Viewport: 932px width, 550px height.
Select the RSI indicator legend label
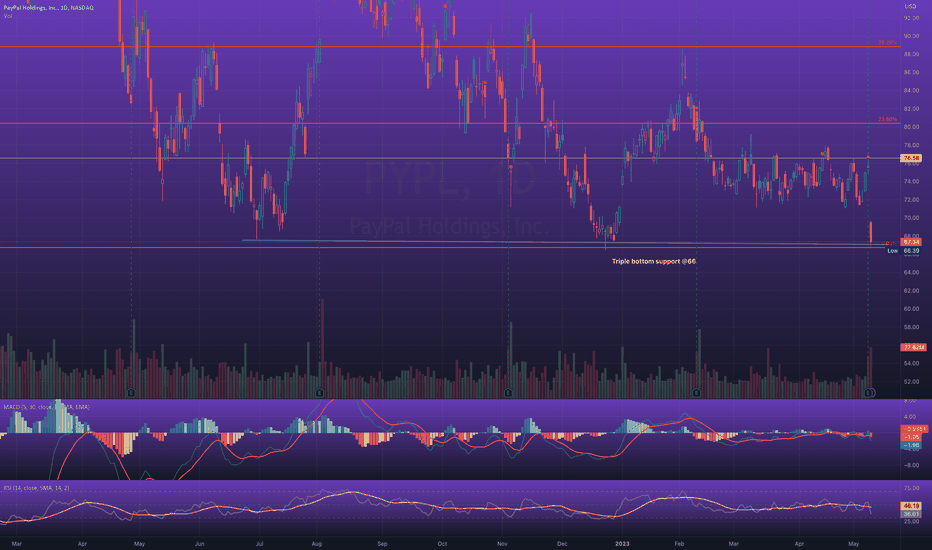36,488
